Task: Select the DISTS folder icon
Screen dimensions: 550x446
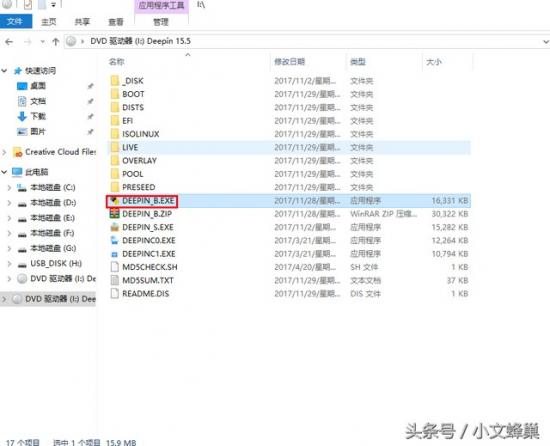Action: pos(115,108)
